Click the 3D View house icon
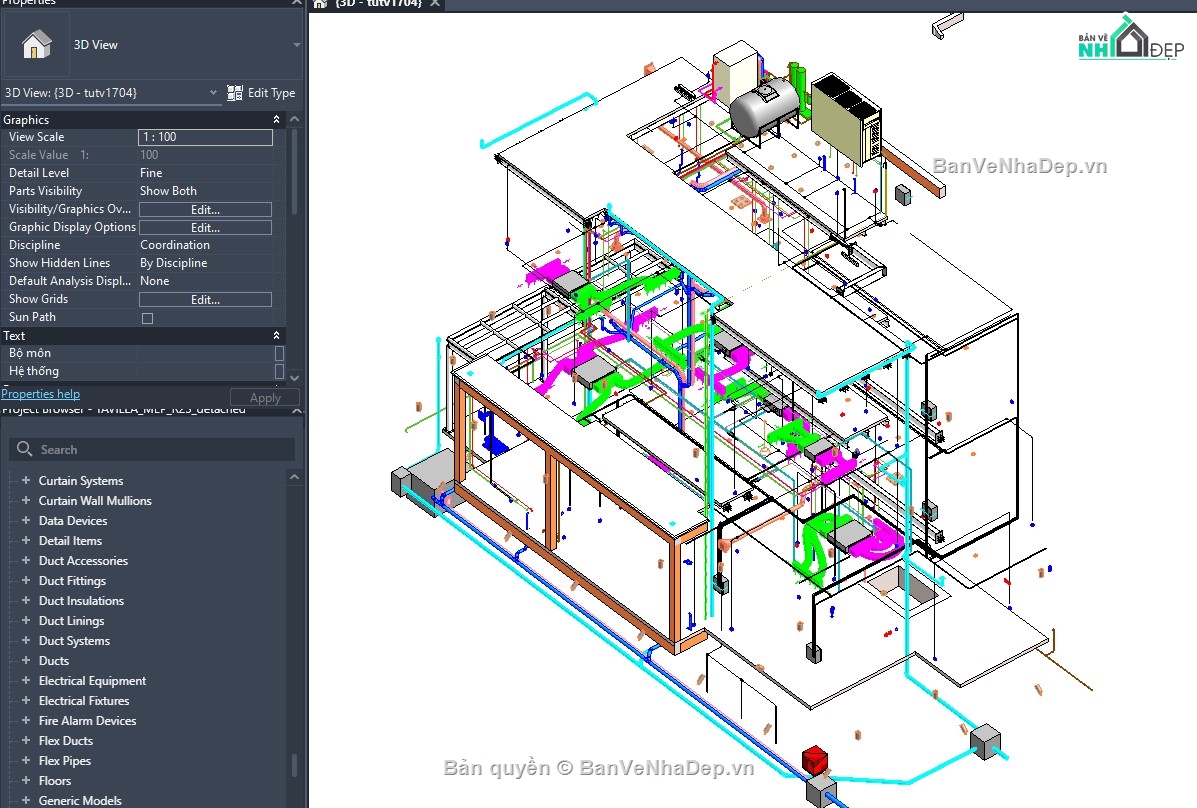 click(36, 45)
